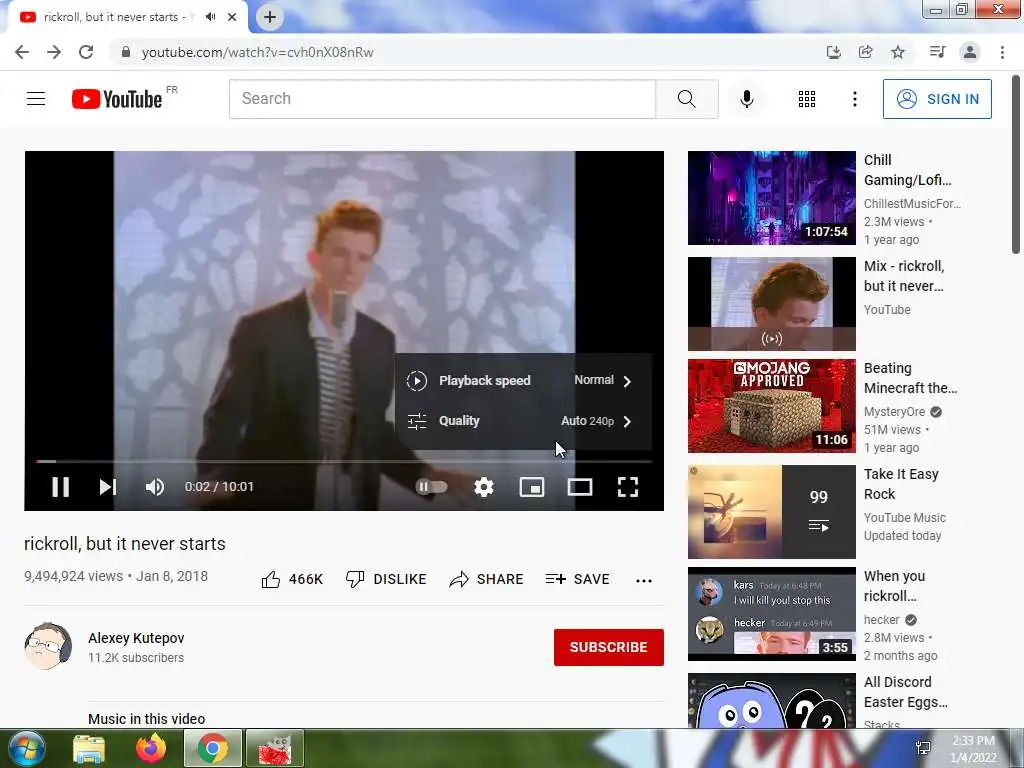Open 'All Discord Easter Eggs' video title
Image resolution: width=1024 pixels, height=768 pixels.
[x=906, y=692]
